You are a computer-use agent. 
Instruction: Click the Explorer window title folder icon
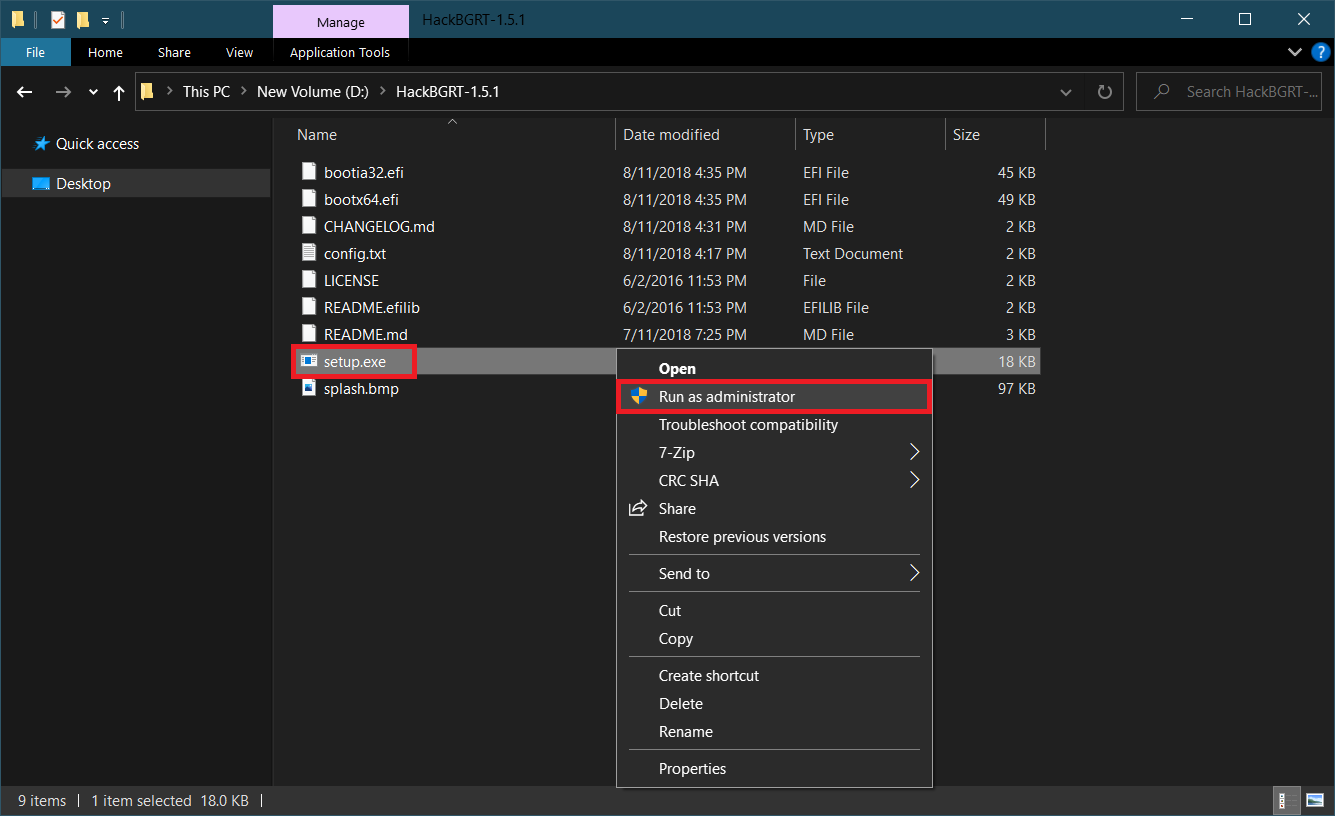pos(18,19)
